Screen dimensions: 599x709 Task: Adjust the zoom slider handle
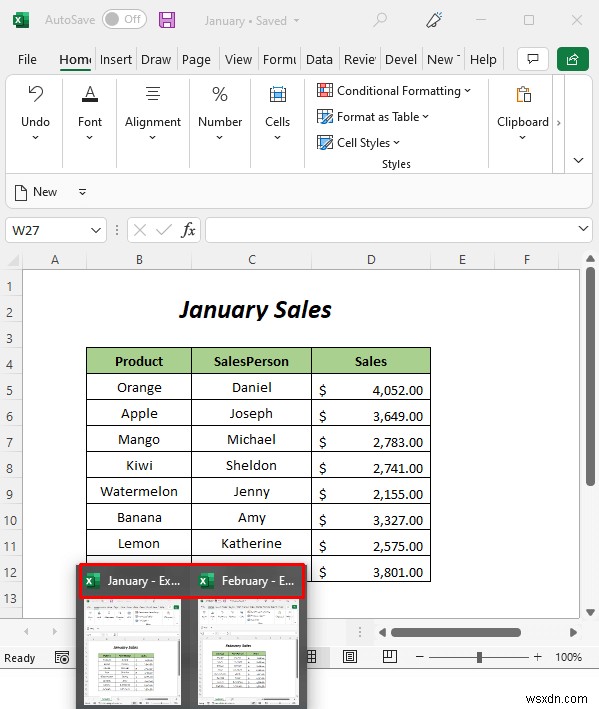(479, 657)
